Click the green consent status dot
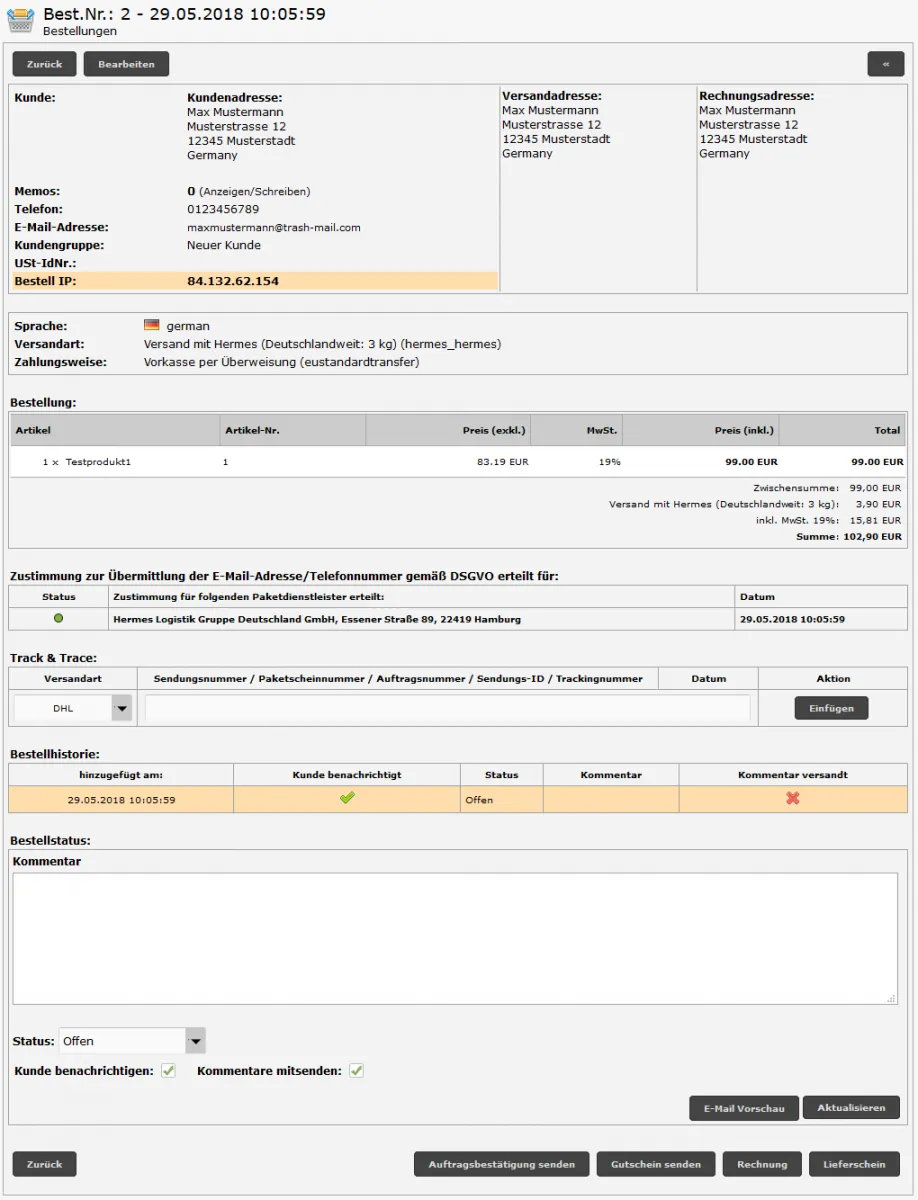This screenshot has height=1200, width=918. click(58, 619)
